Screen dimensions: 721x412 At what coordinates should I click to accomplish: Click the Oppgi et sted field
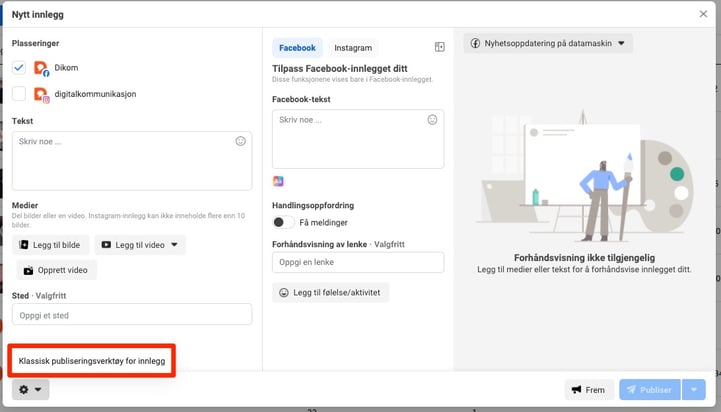(132, 315)
